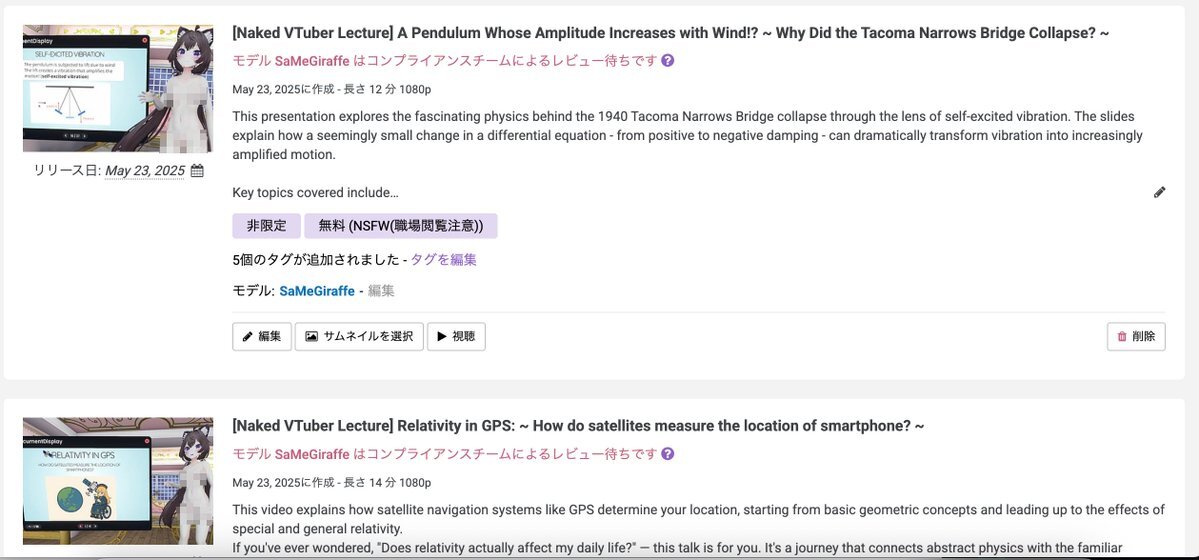Open the タグを編集 link
Screen dimensions: 1199x560
[x=443, y=260]
